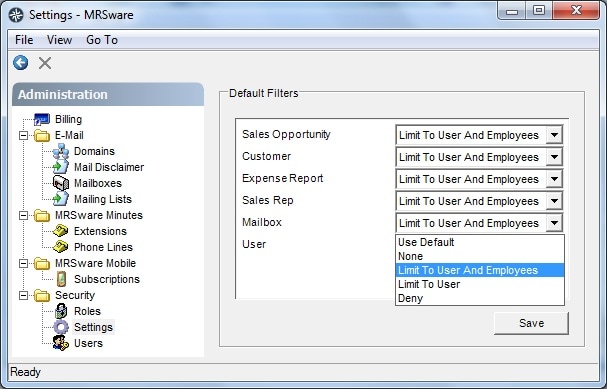Click the User row label
The image size is (607, 389).
pos(254,245)
